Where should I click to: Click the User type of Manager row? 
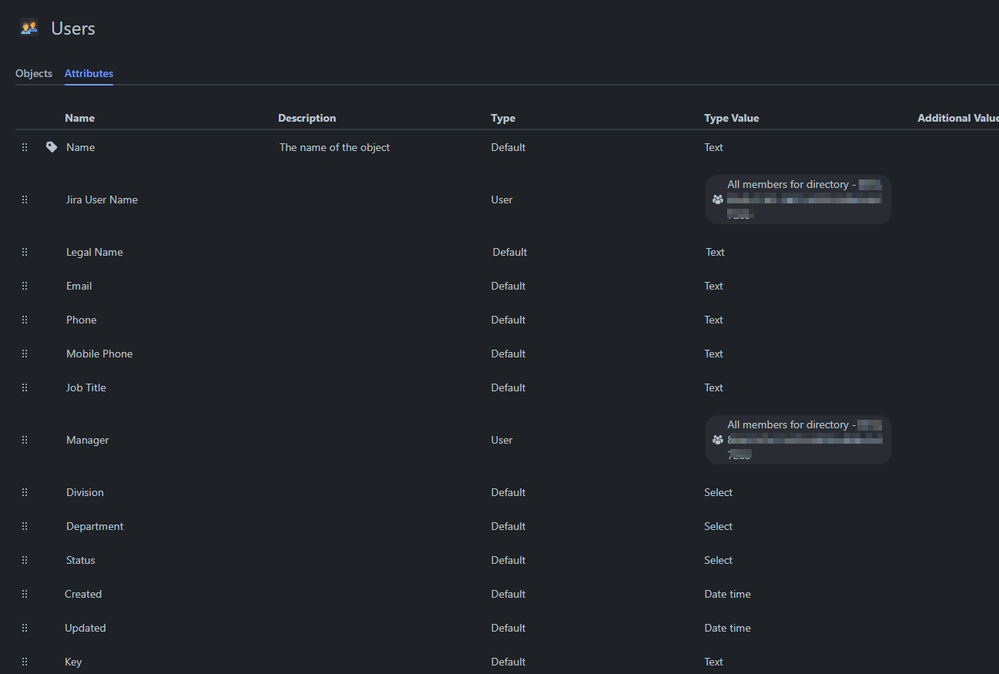pos(501,440)
